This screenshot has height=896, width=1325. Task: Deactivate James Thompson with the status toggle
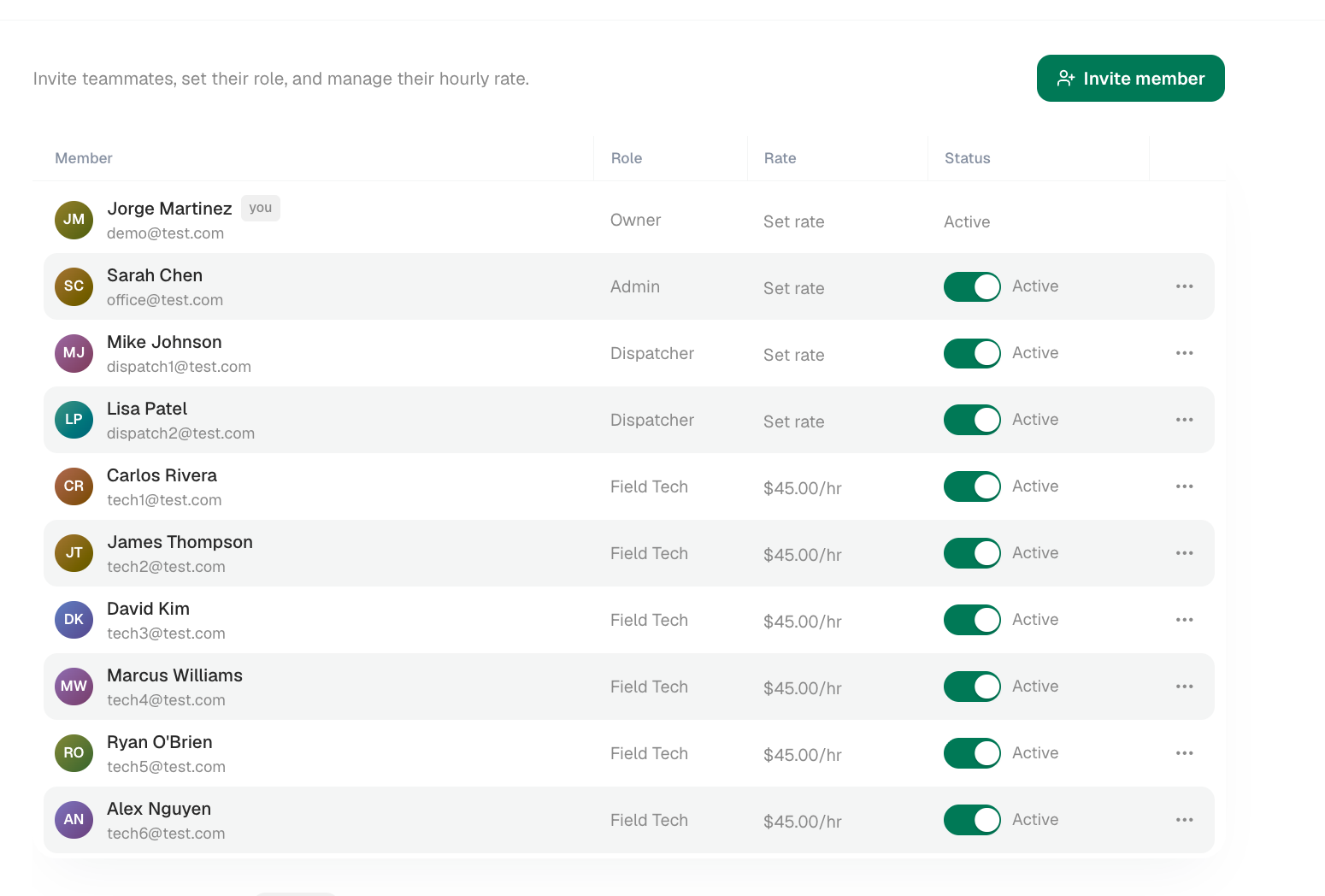coord(972,553)
